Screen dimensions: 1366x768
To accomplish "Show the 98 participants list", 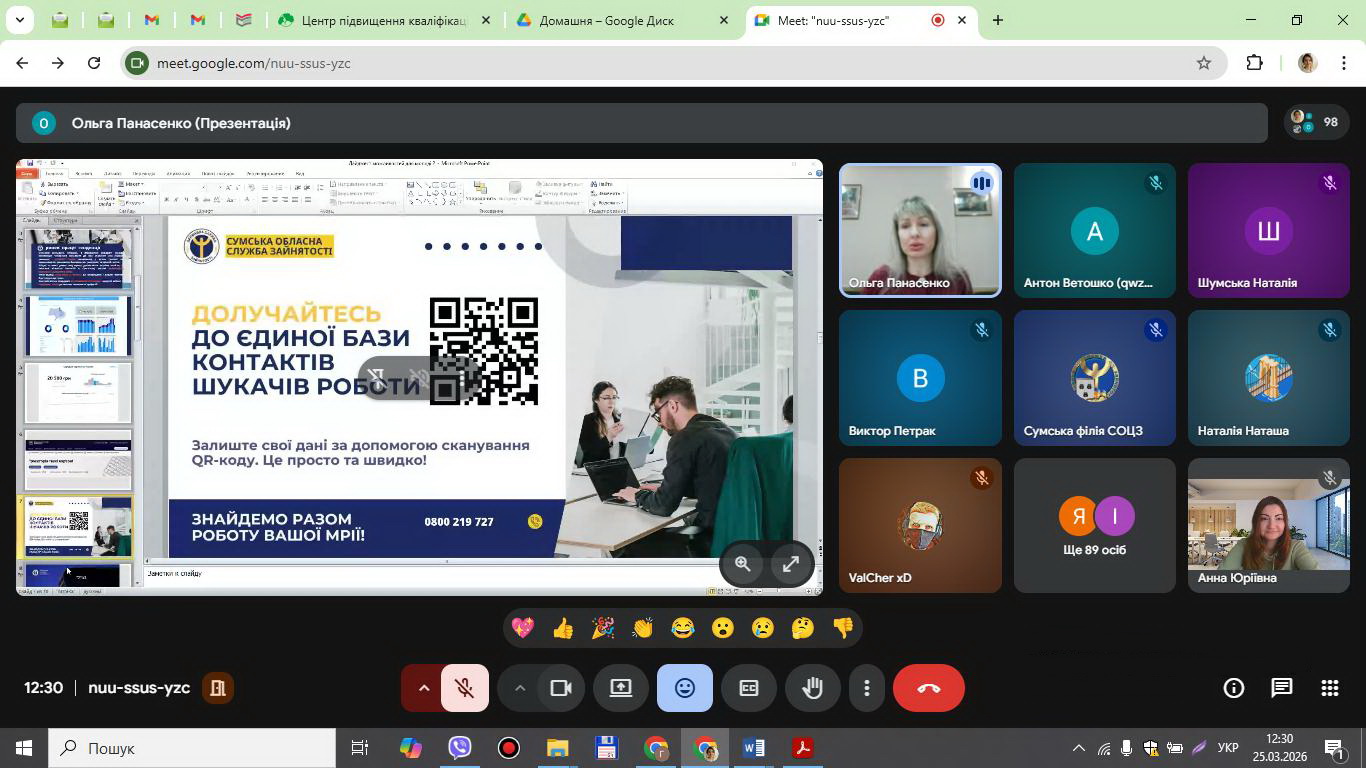I will click(1316, 122).
